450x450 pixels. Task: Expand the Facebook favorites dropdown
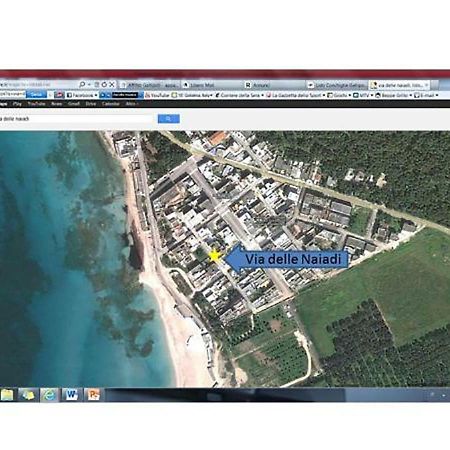tap(96, 95)
